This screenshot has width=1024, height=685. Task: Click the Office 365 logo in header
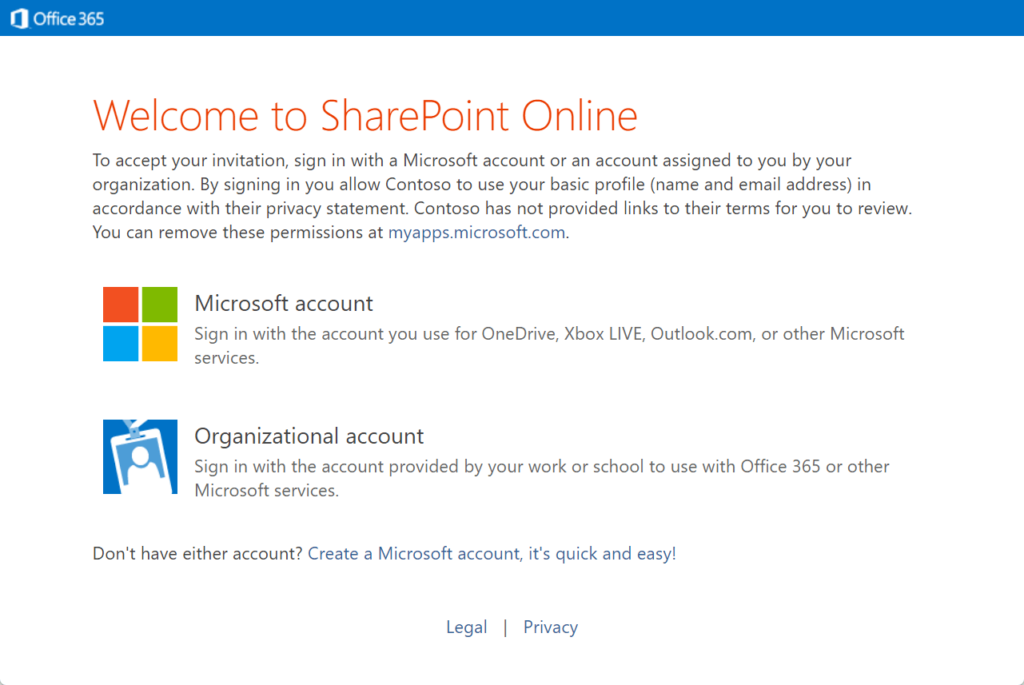click(x=57, y=19)
